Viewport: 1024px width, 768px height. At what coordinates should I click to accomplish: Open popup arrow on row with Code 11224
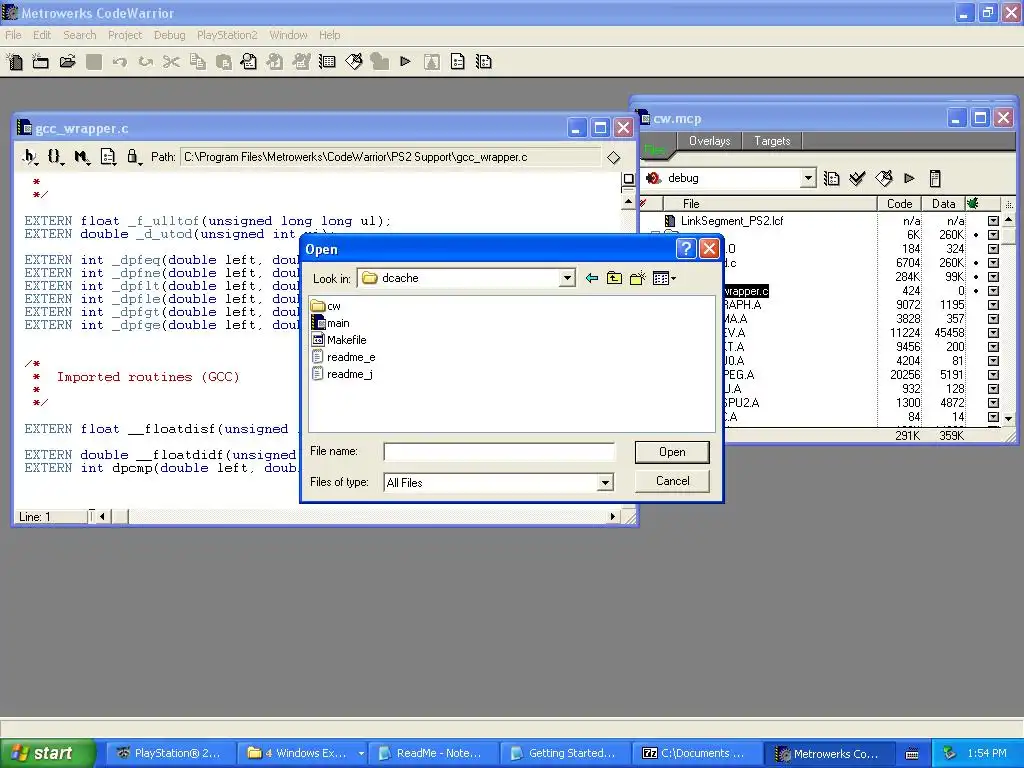[x=993, y=333]
